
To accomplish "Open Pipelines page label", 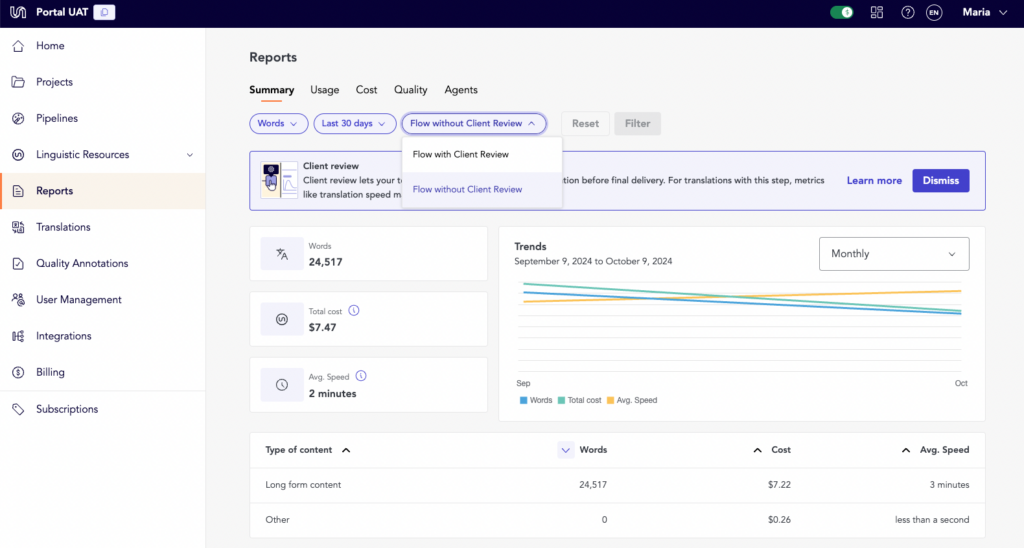I will tap(57, 118).
